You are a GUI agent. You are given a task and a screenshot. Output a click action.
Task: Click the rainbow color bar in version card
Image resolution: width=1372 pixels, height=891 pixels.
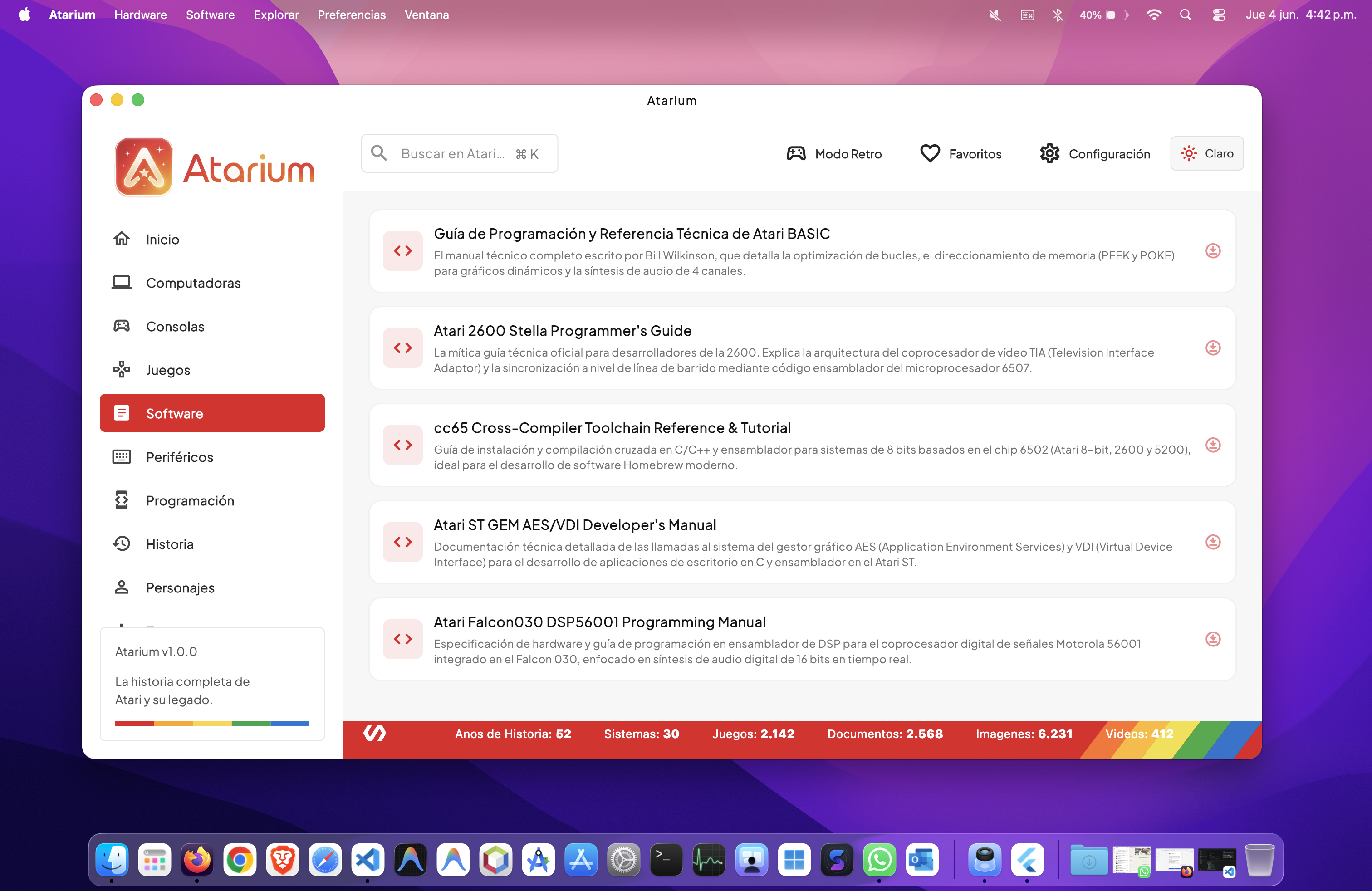[212, 723]
